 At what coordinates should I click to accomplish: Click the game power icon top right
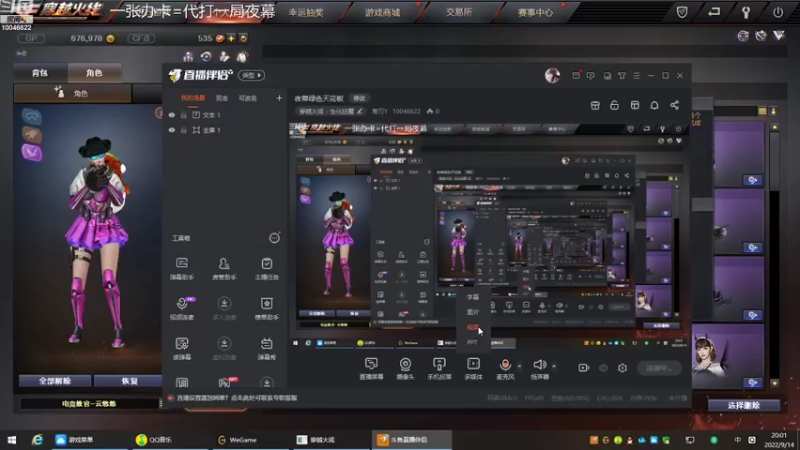point(778,12)
